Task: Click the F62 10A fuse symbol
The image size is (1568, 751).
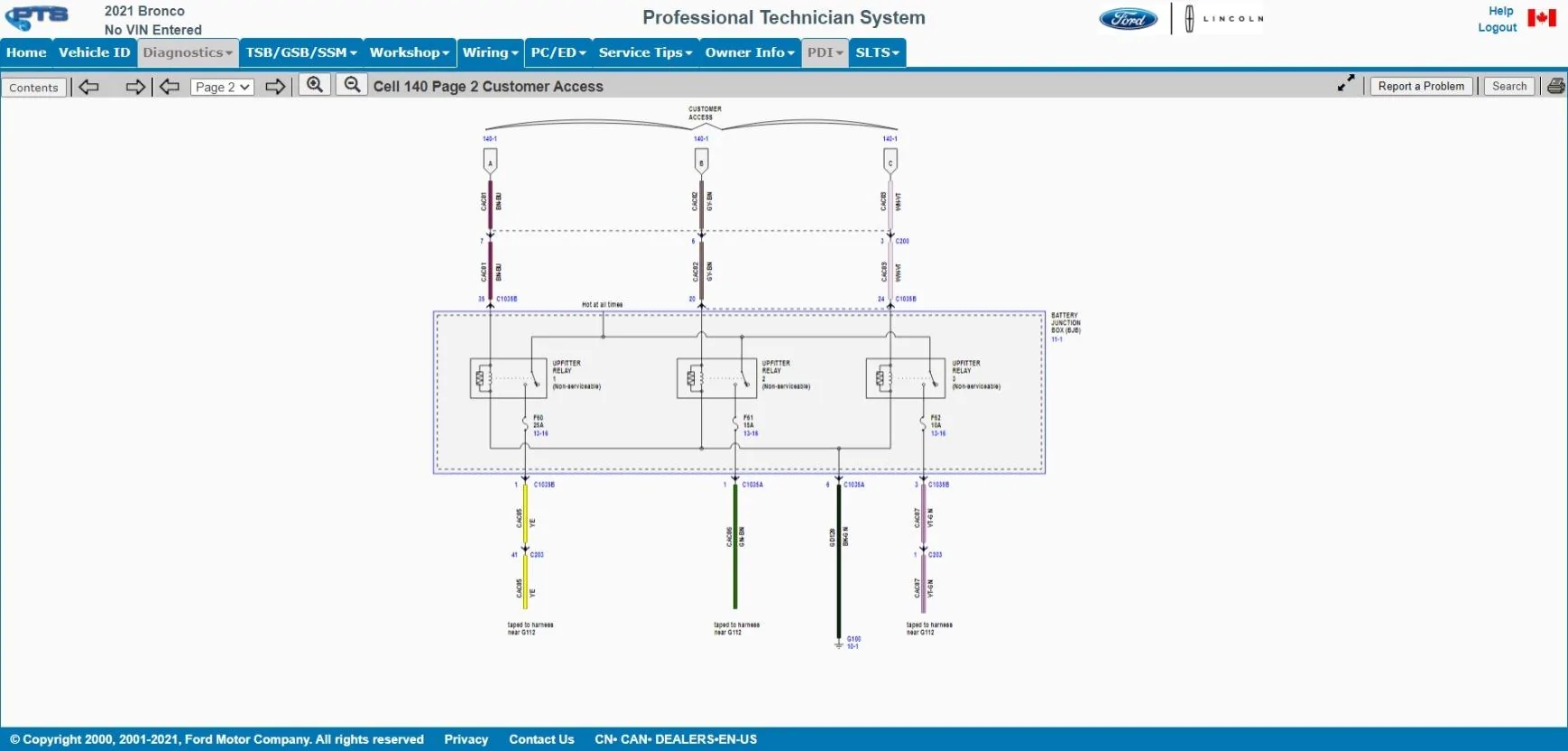Action: tap(923, 422)
